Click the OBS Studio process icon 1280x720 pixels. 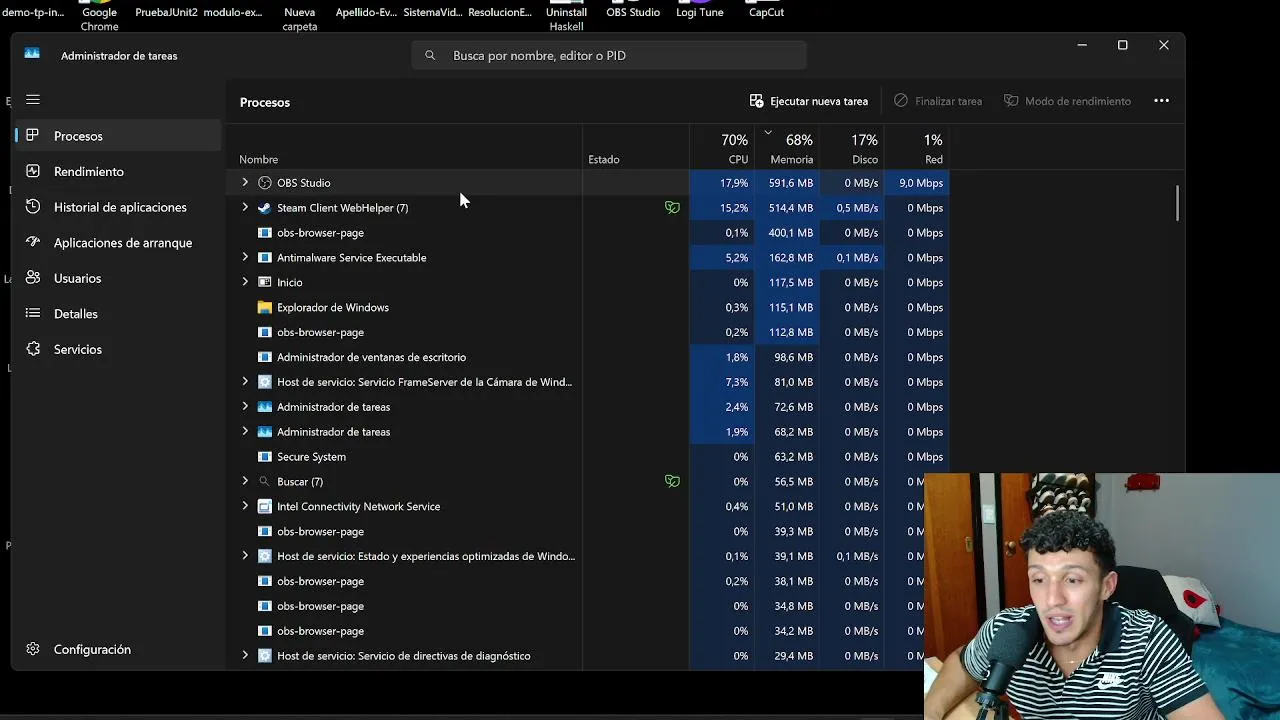264,183
